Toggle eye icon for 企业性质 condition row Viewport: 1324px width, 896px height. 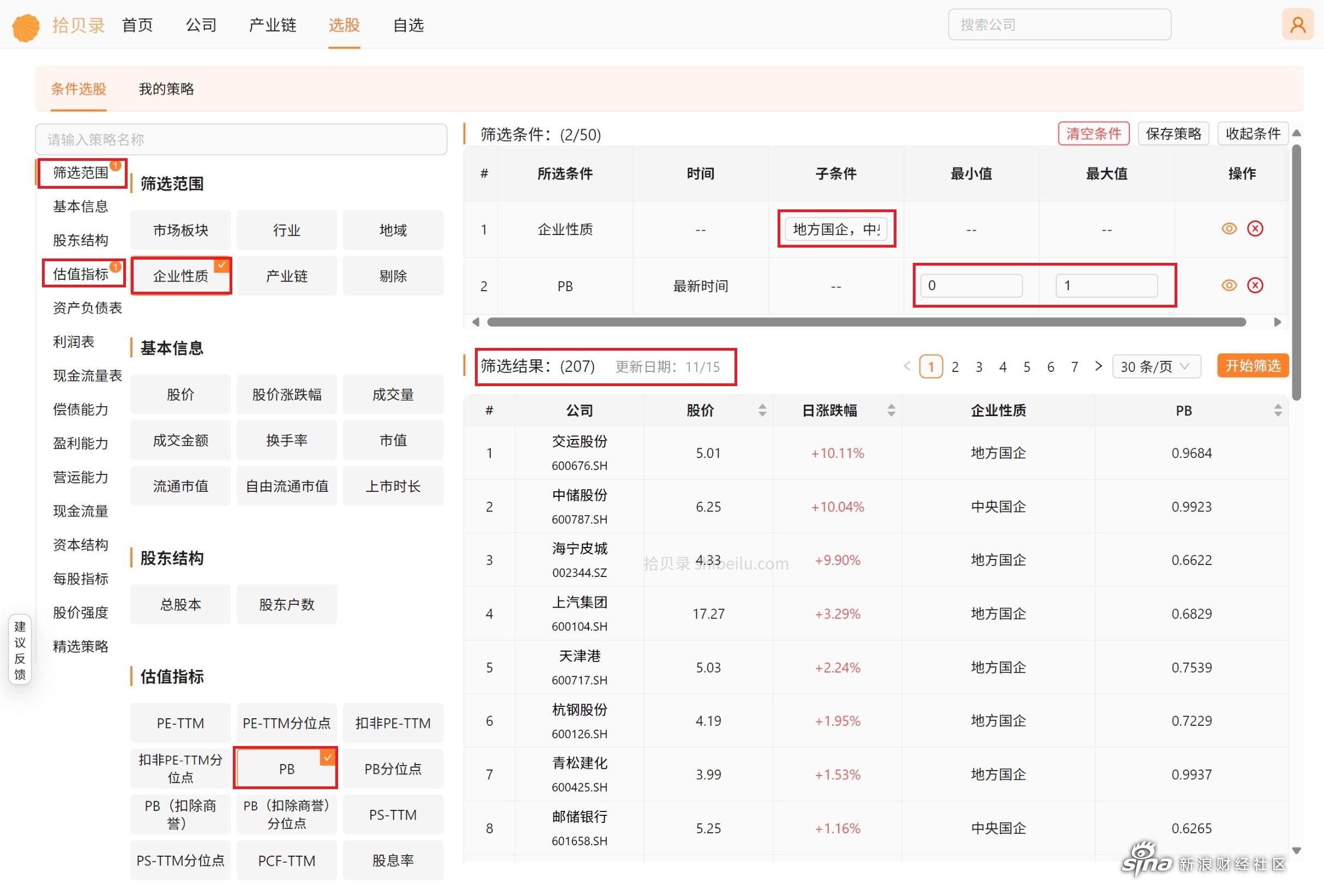point(1229,229)
